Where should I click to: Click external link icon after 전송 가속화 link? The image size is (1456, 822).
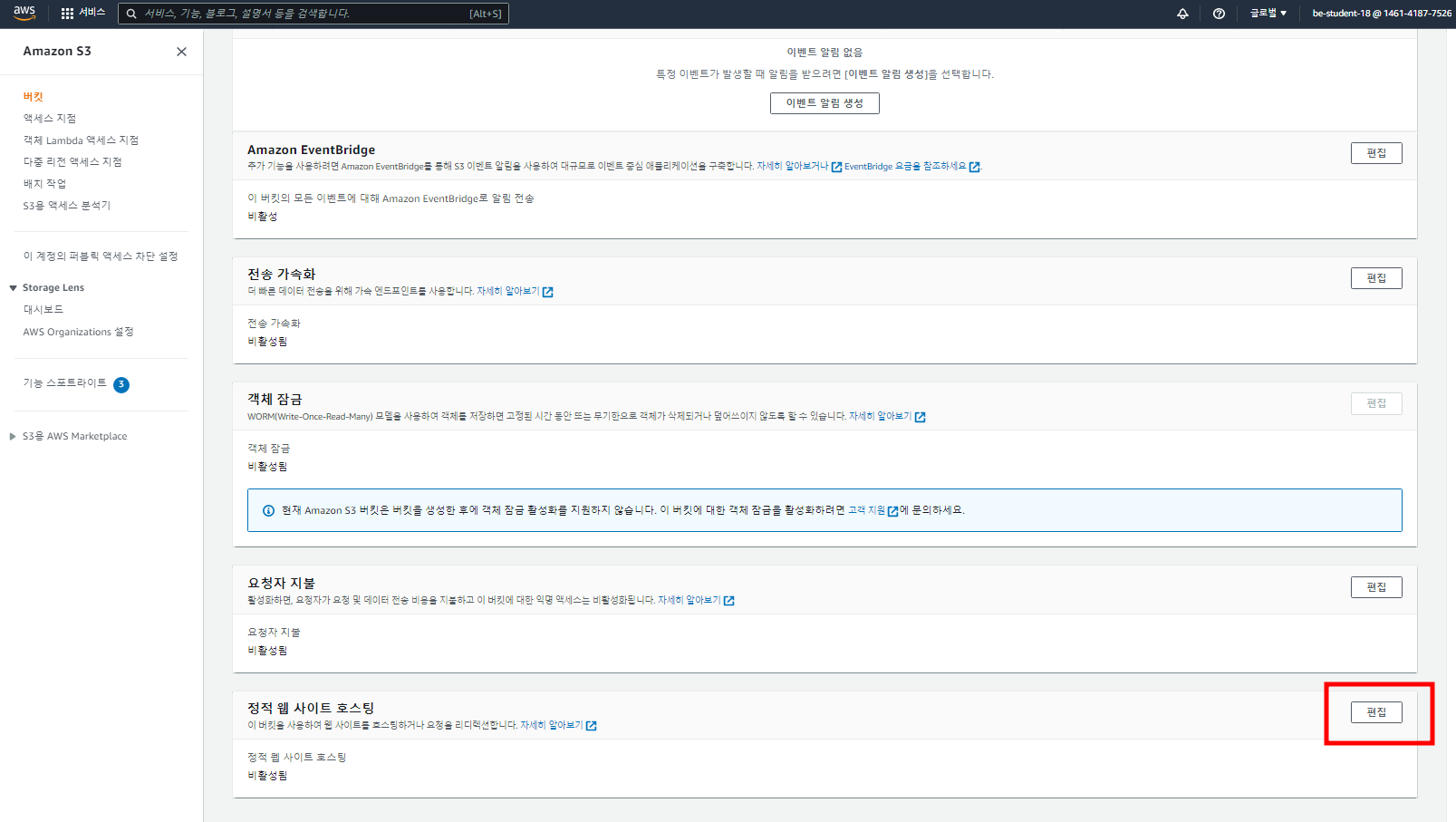[x=547, y=292]
